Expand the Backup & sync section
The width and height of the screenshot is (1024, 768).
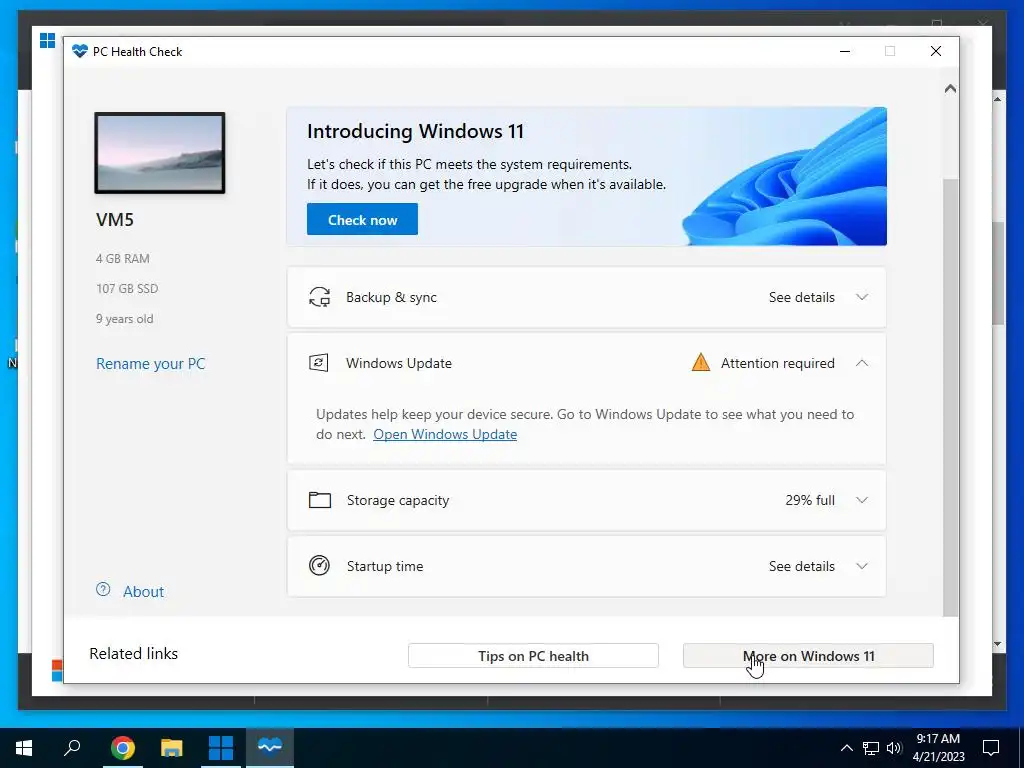point(862,297)
